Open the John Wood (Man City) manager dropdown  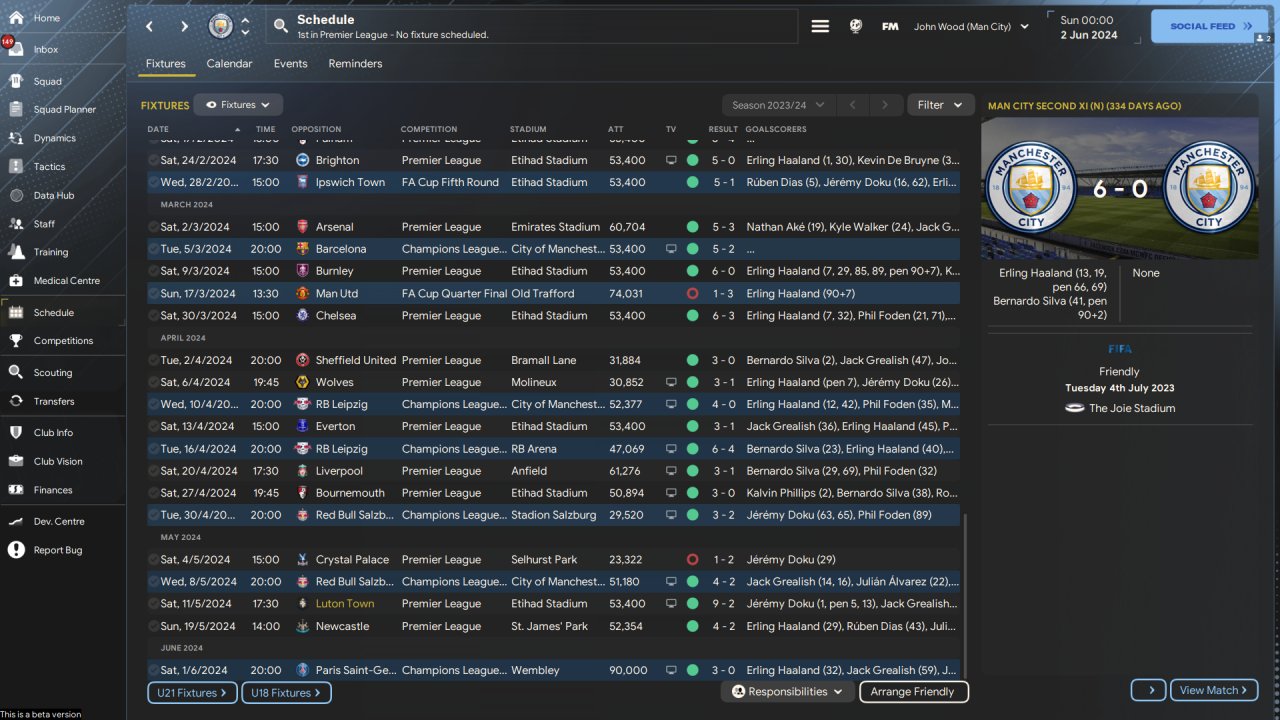point(971,27)
